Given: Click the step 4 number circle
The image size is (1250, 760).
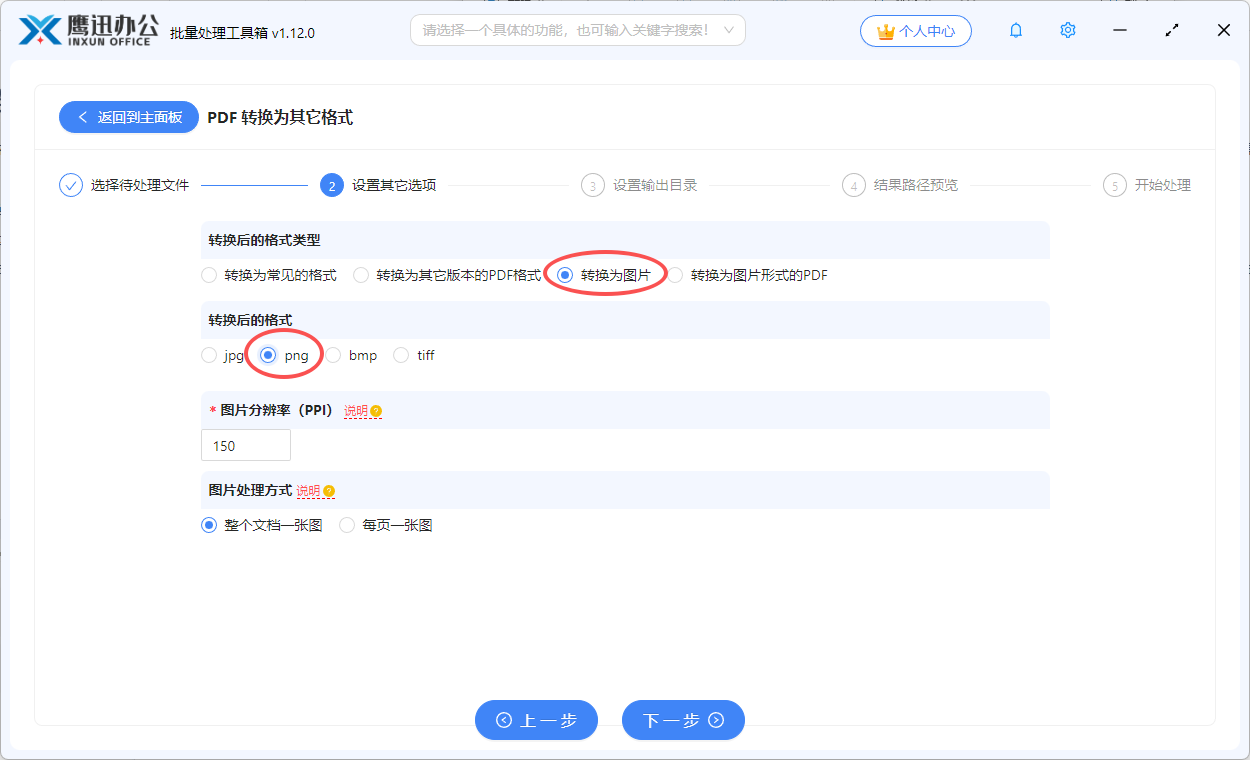Looking at the screenshot, I should tap(854, 185).
